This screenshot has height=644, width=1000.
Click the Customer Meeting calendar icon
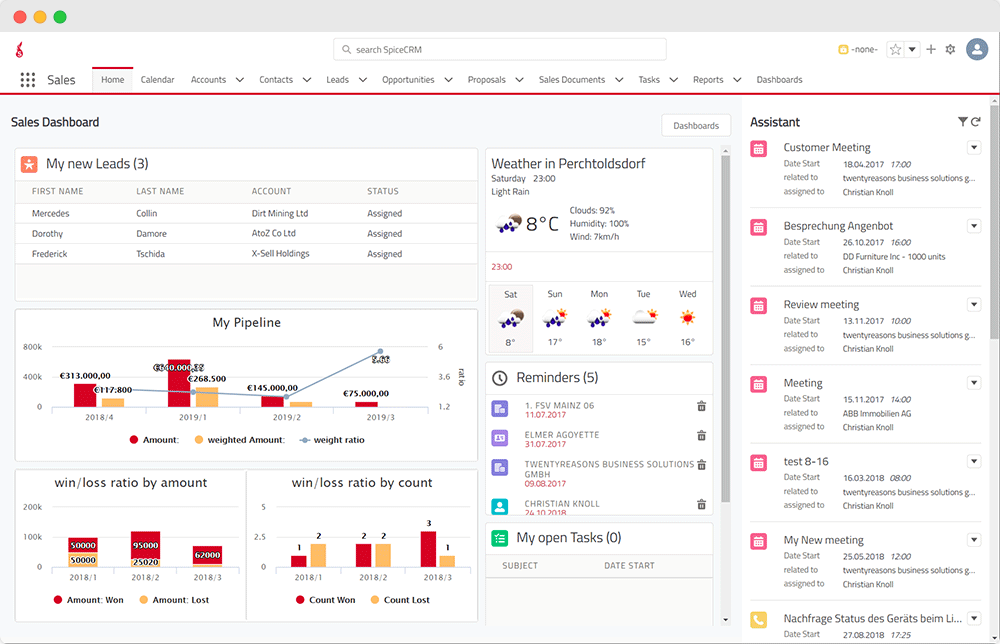click(758, 149)
